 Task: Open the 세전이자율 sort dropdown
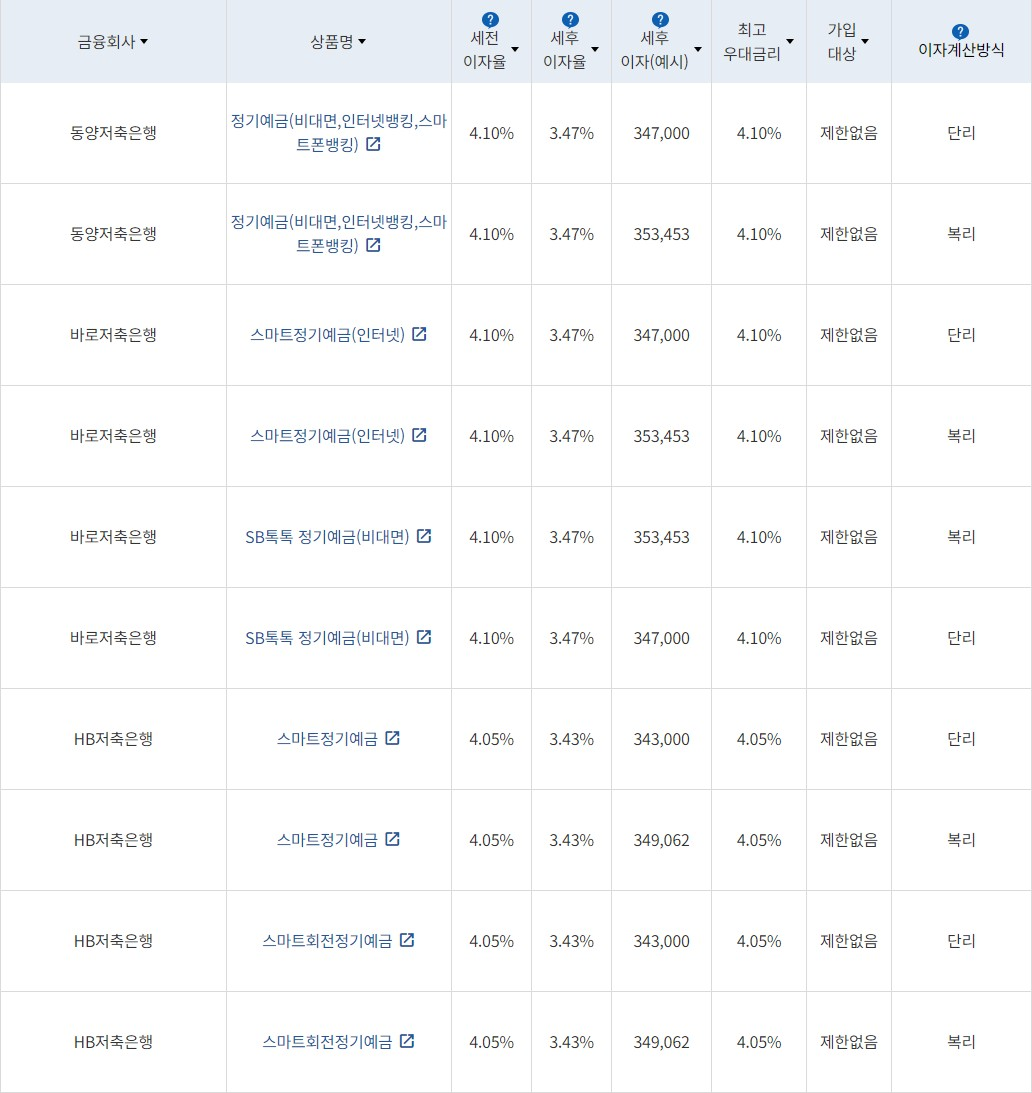(x=515, y=48)
